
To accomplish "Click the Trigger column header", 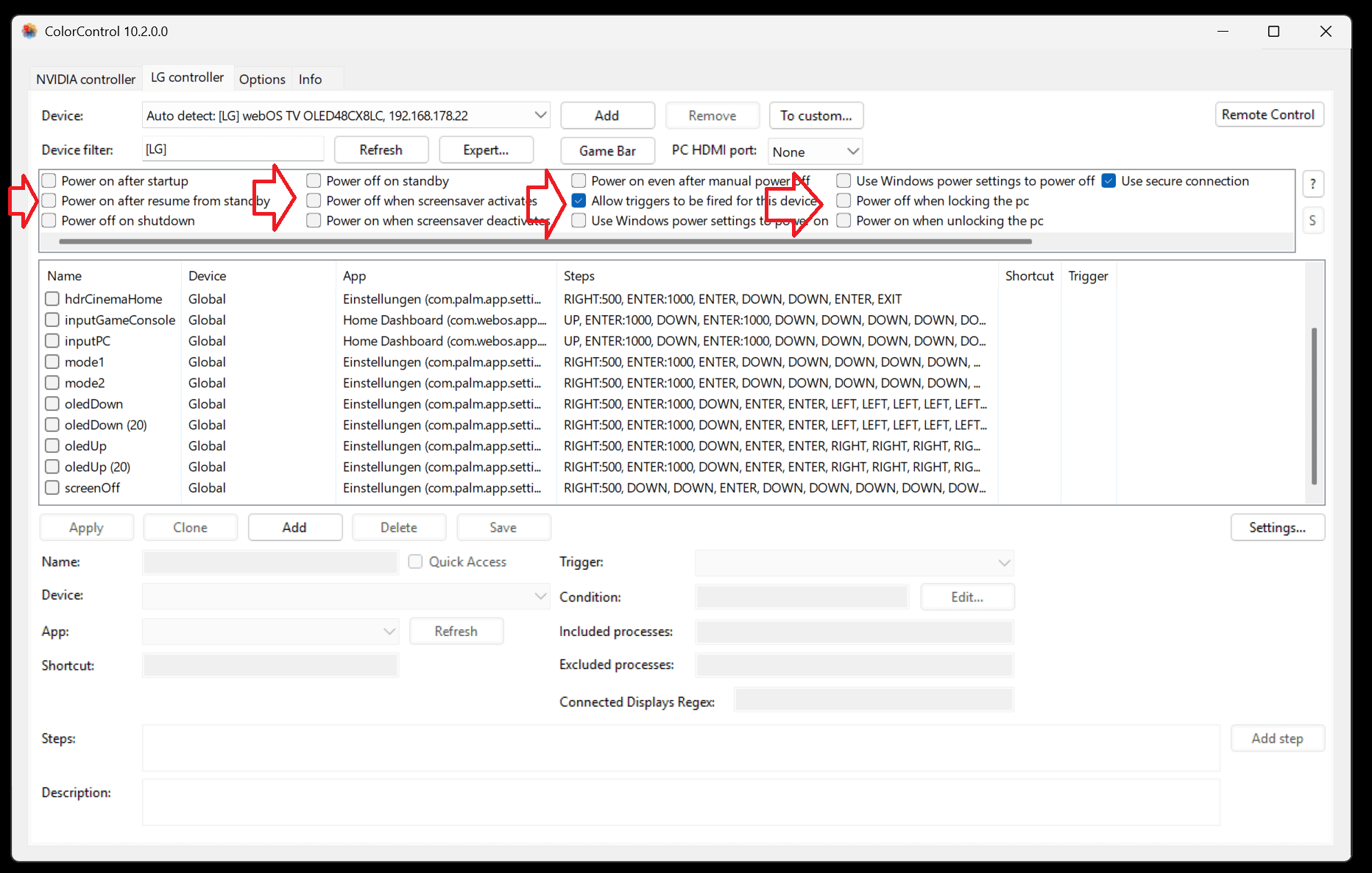I will (x=1088, y=276).
